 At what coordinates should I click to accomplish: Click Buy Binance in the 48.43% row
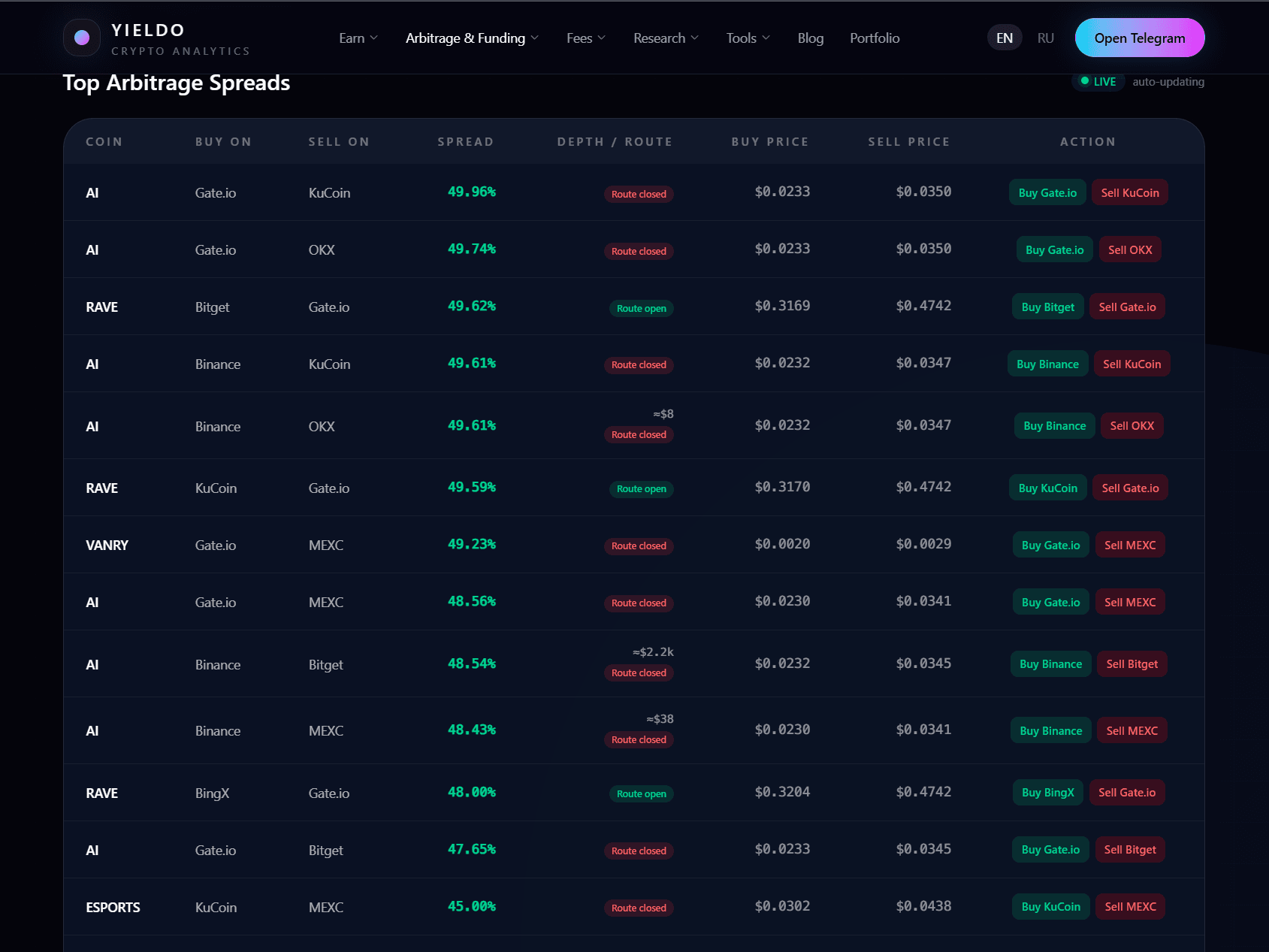coord(1050,731)
